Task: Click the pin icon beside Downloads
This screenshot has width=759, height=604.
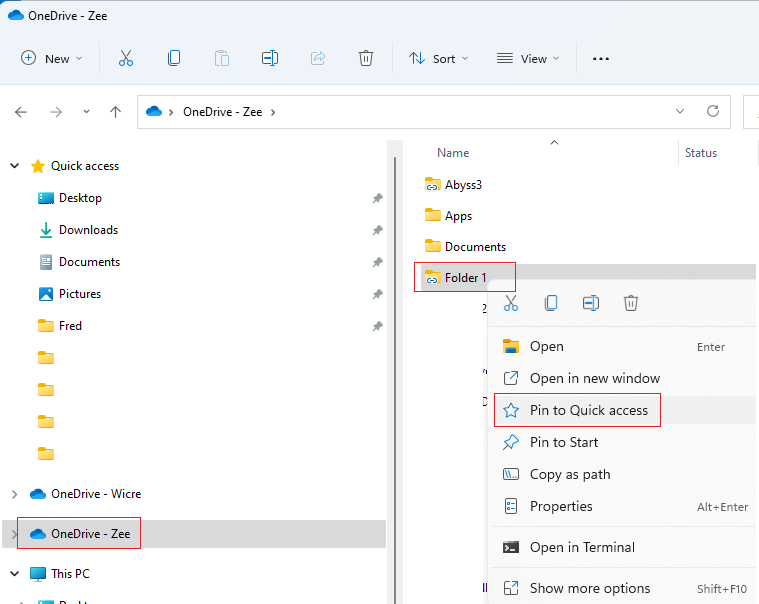Action: (378, 230)
